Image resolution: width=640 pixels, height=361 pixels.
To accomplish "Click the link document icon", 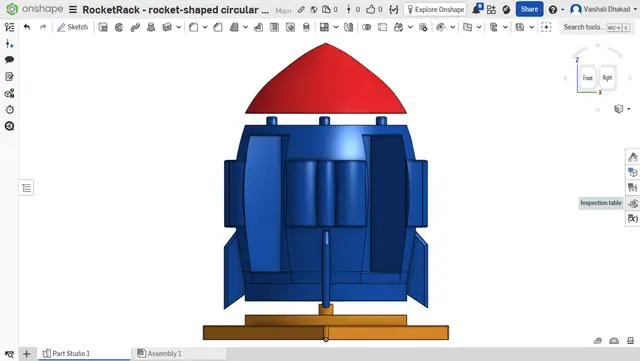I will 301,9.
